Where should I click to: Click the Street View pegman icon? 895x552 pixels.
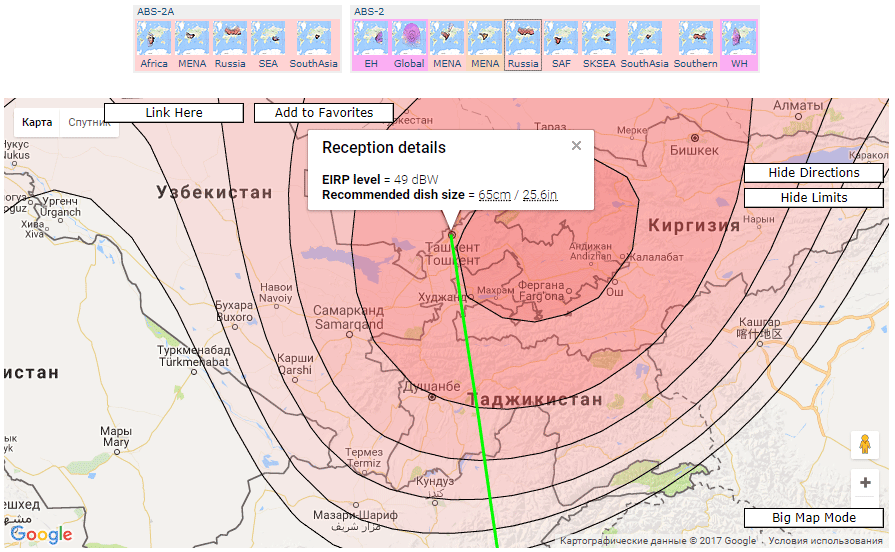864,445
